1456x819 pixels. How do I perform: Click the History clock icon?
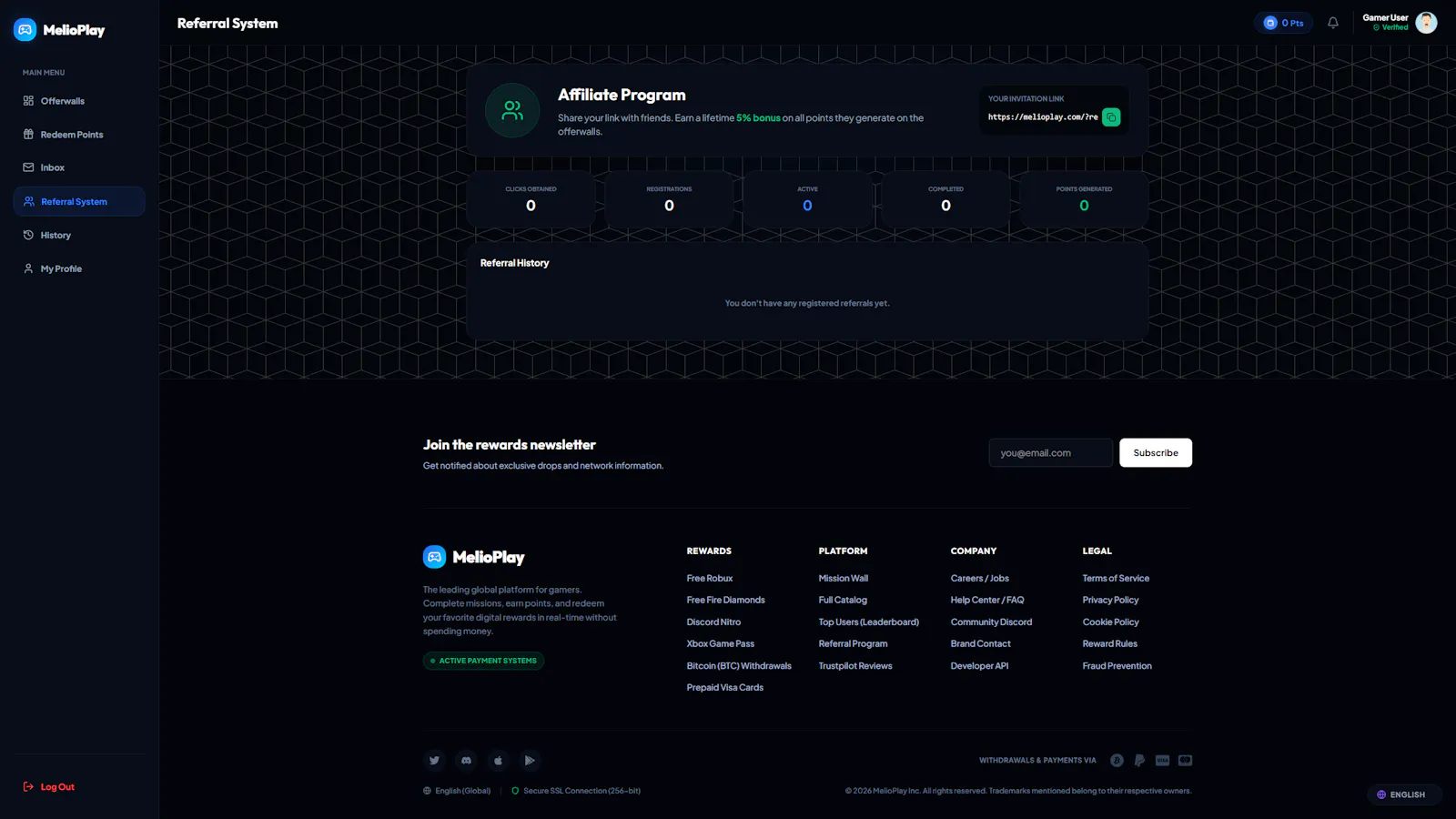click(x=28, y=235)
